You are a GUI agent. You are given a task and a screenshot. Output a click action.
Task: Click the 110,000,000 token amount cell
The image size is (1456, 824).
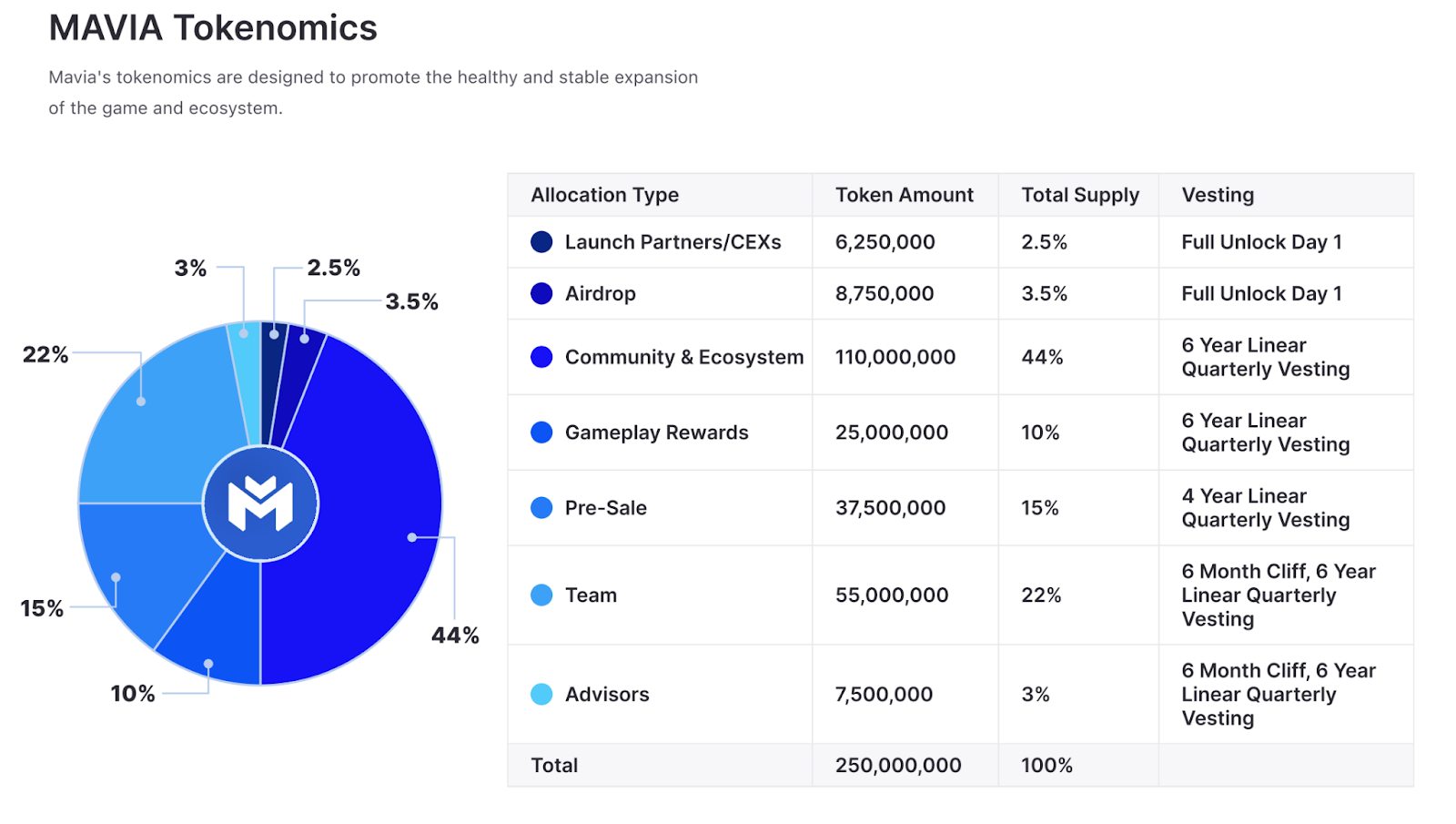pos(895,357)
